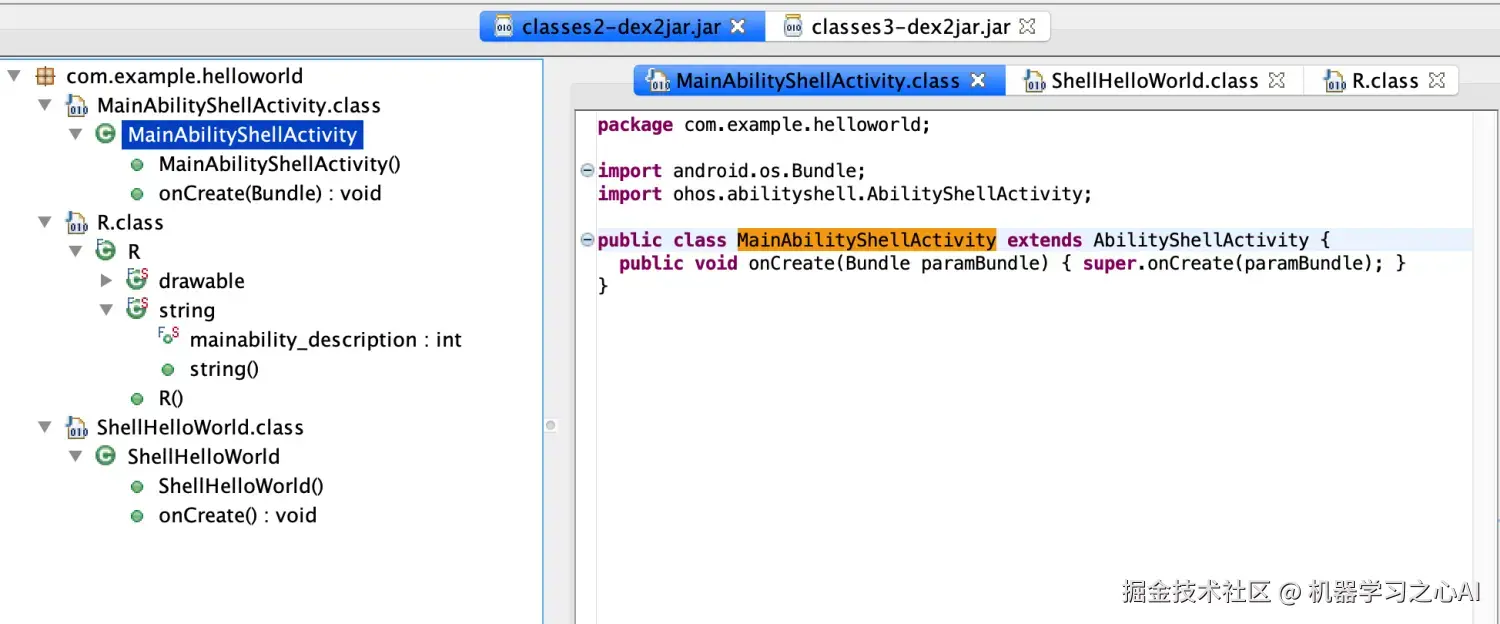Click the green dot icon of onCreate(Bundle) method

(x=137, y=194)
